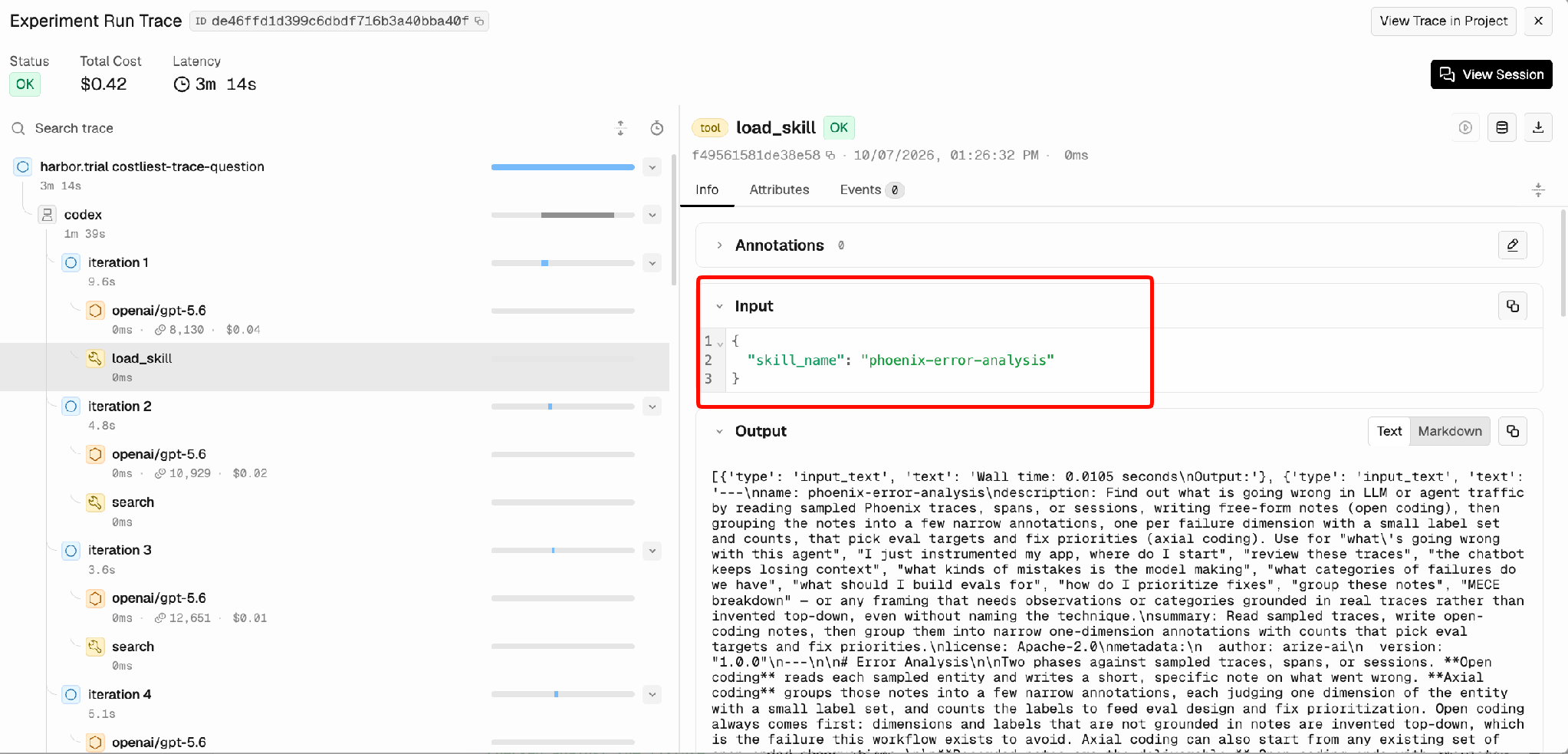Collapse the harbor.trial root span chevron
The height and width of the screenshot is (754, 1568).
(653, 167)
